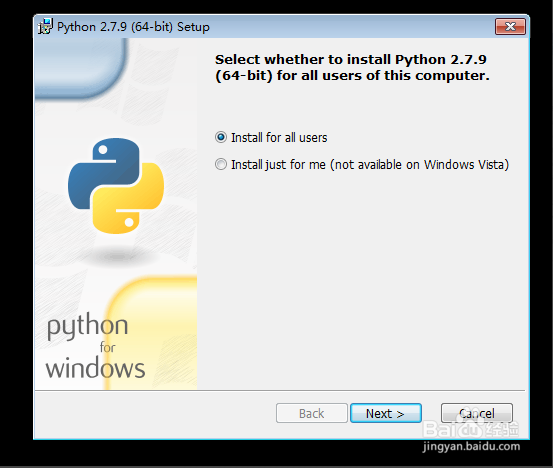
Task: Select the Install for all users radio button
Action: 221,137
